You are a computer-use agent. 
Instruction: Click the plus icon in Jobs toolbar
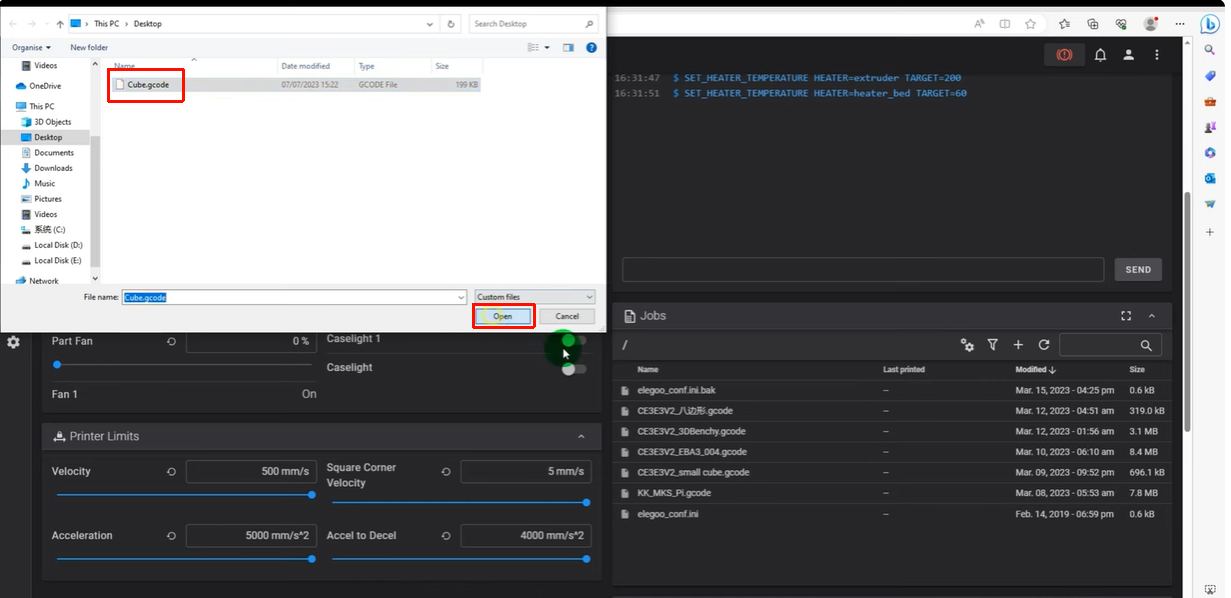(1018, 345)
